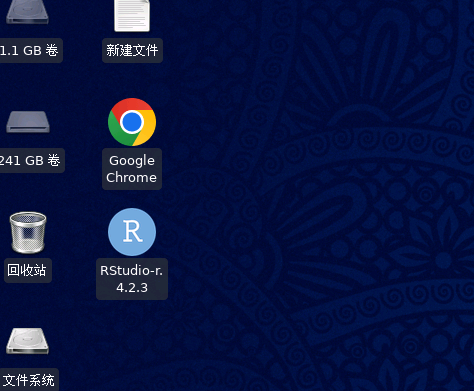Click the '241 GB 卷' label text

[x=30, y=160]
